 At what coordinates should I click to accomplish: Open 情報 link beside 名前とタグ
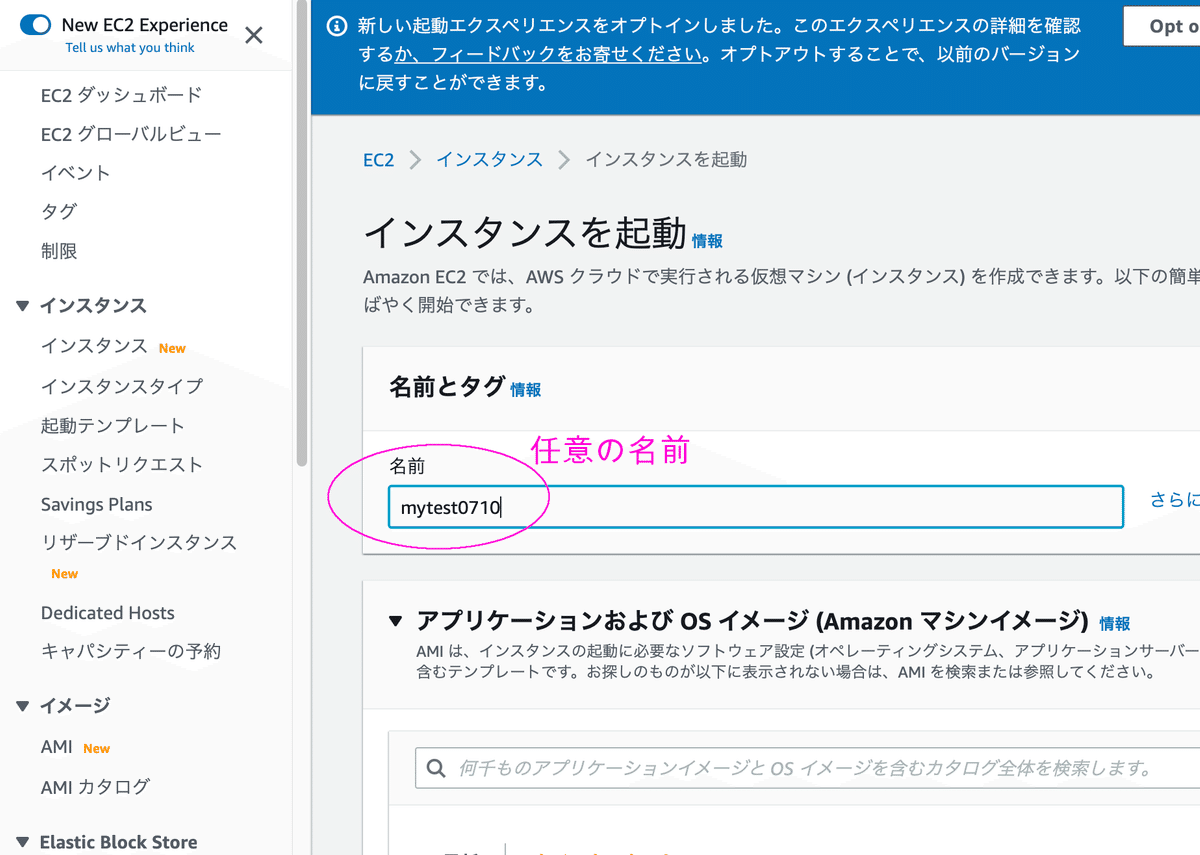(x=526, y=390)
